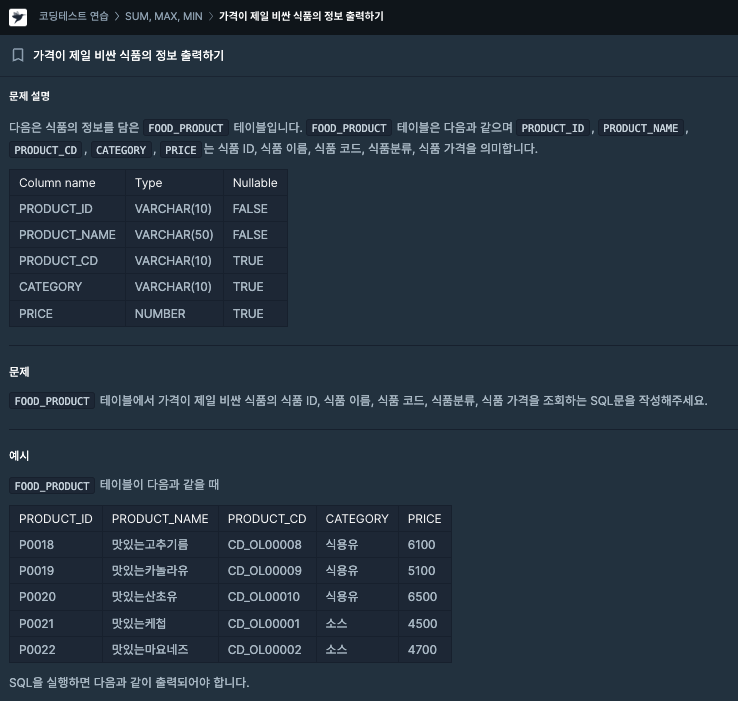Screen dimensions: 738x701
Task: Click the CD_OL00008 product code cell
Action: [267, 545]
